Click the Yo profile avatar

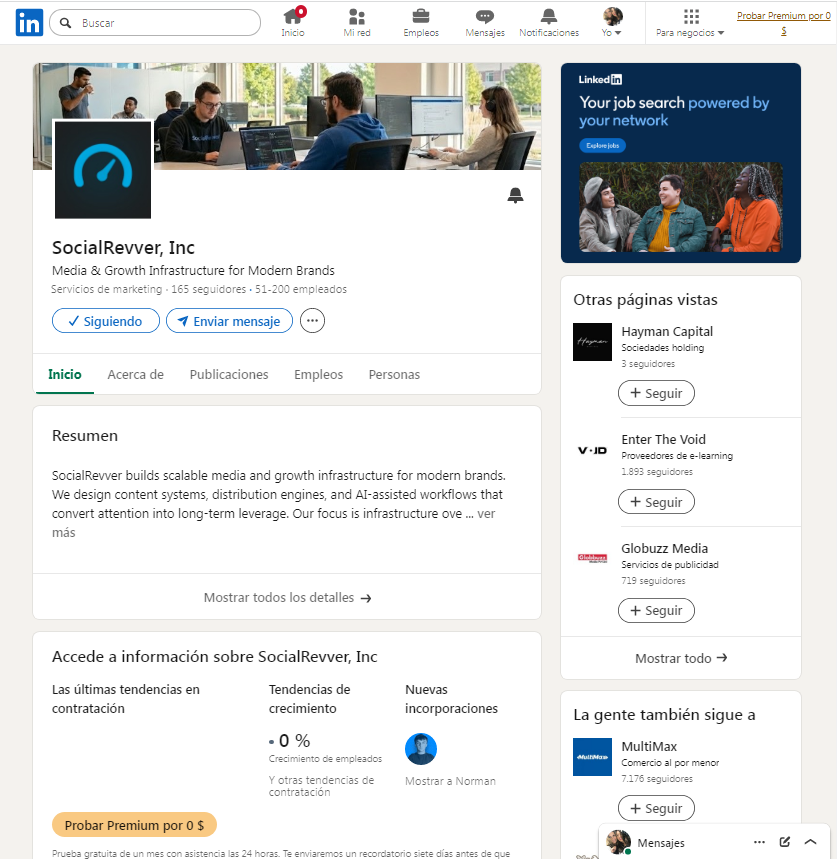point(612,16)
